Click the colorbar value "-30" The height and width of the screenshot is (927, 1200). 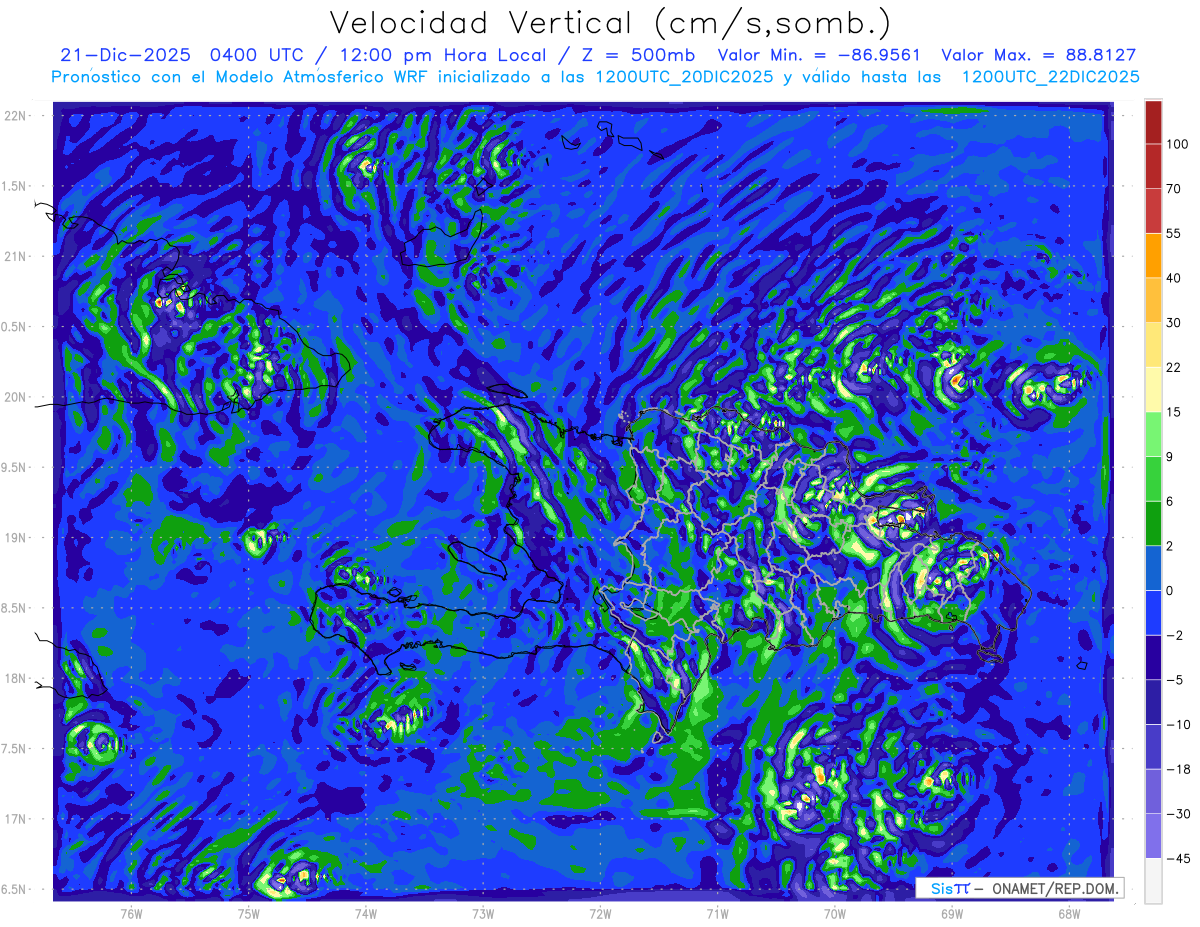coord(1178,814)
